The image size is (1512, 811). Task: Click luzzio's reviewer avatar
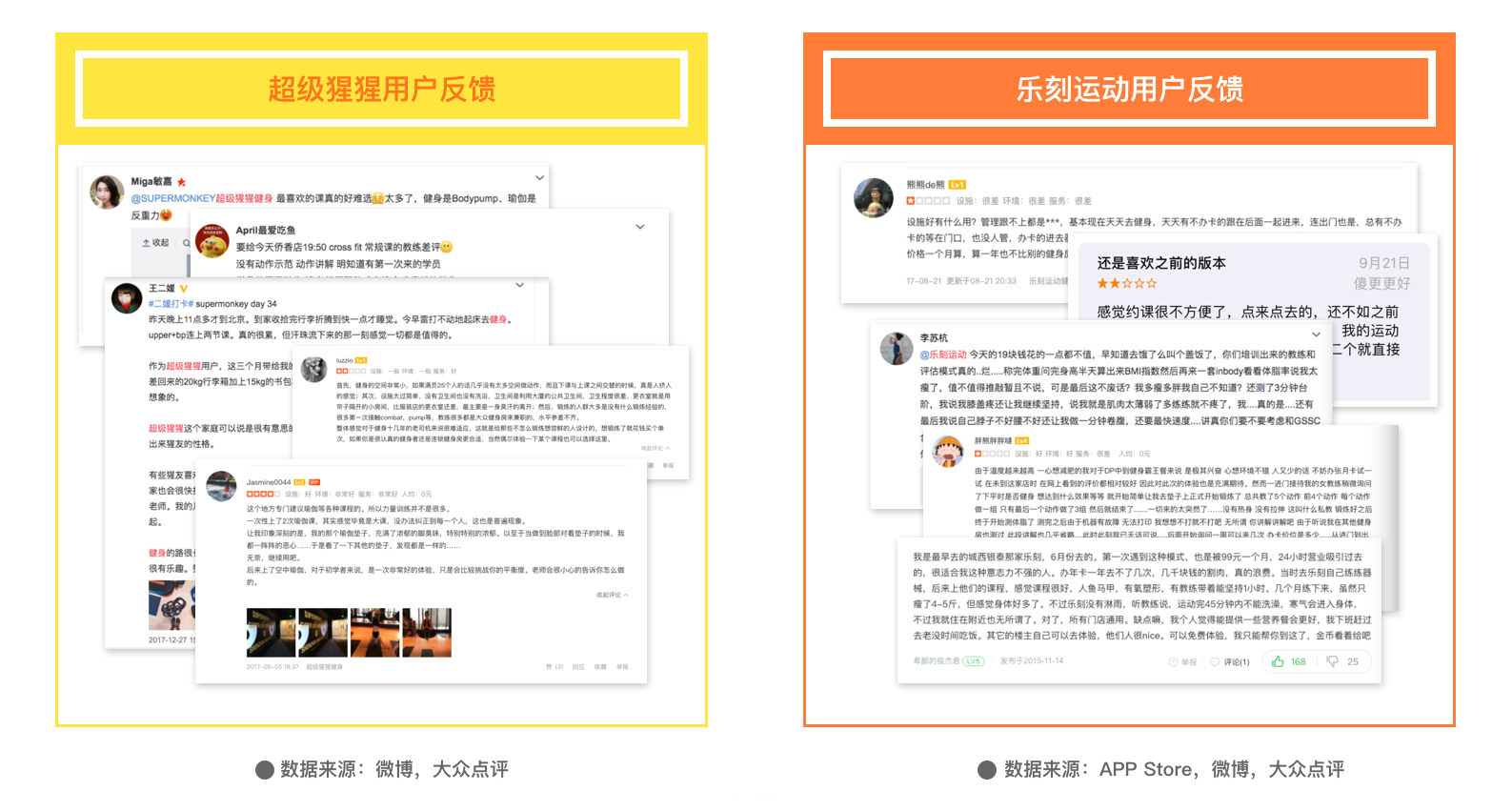[x=314, y=370]
